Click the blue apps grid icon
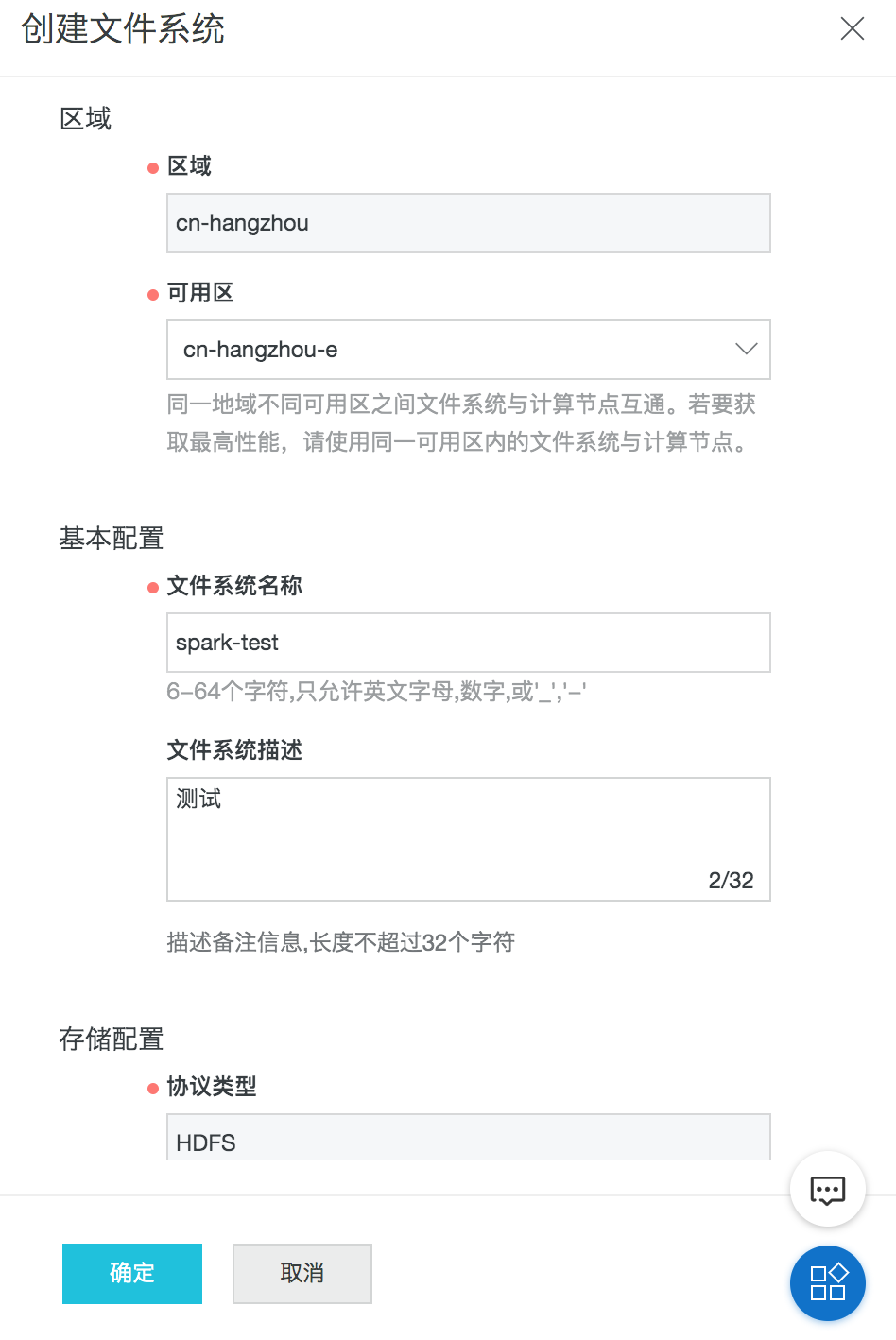The height and width of the screenshot is (1340, 896). (828, 1283)
